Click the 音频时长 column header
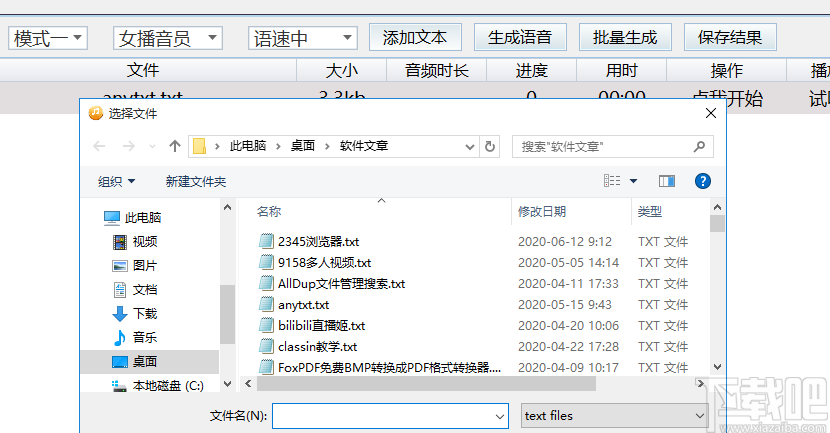The image size is (830, 433). (x=436, y=70)
